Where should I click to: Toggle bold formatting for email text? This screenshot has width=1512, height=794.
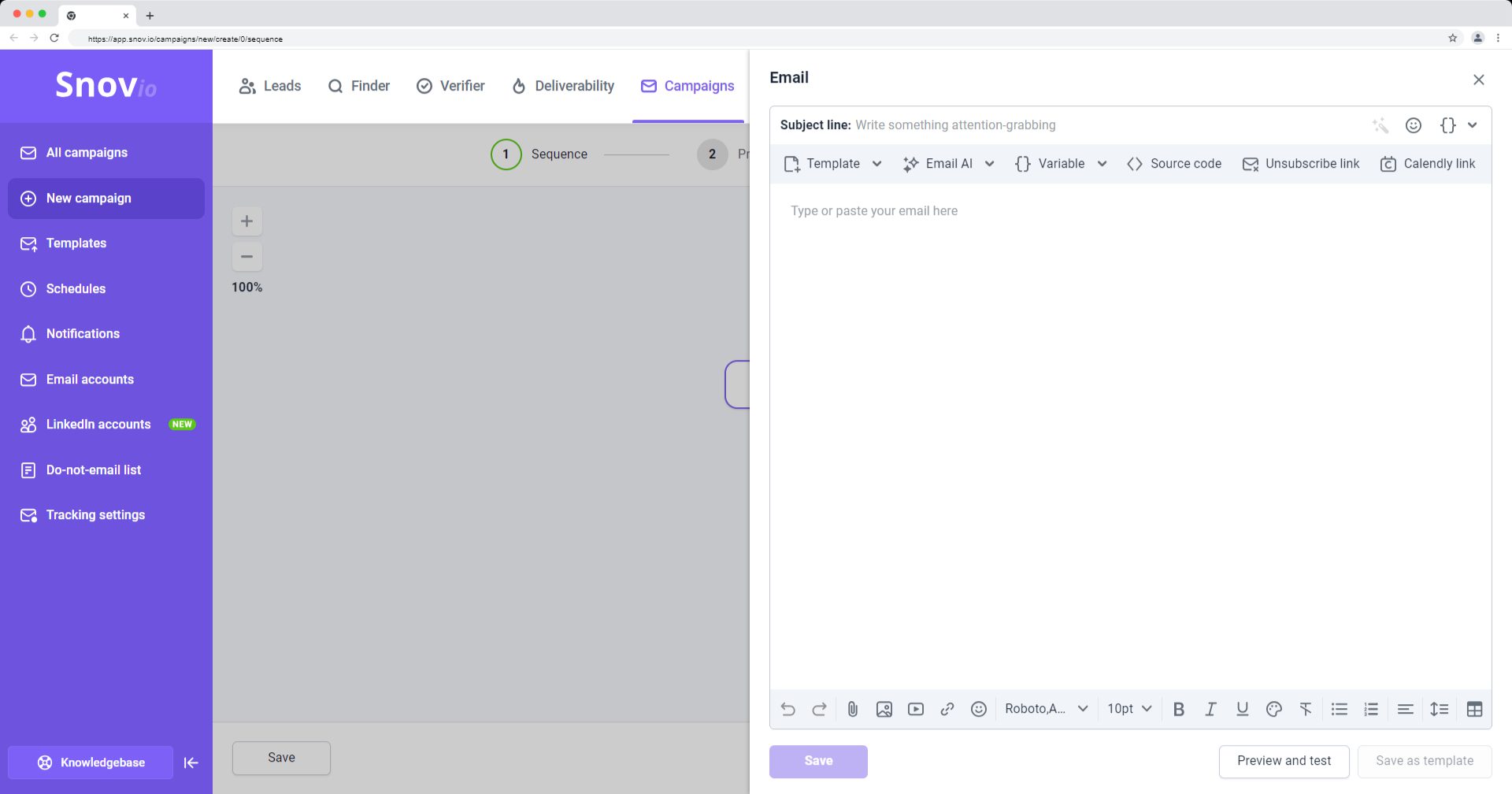coord(1179,709)
